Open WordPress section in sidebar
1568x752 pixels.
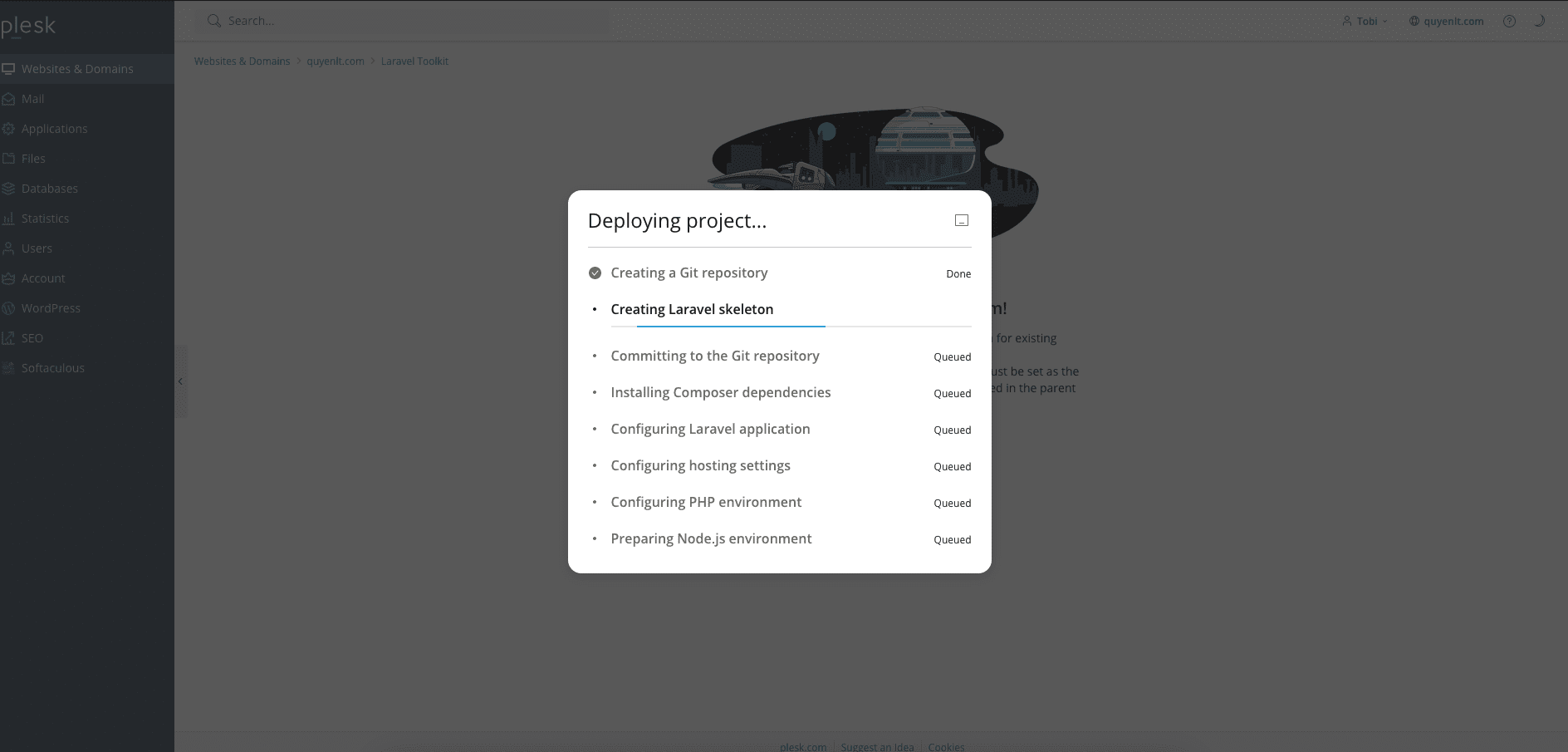(51, 308)
